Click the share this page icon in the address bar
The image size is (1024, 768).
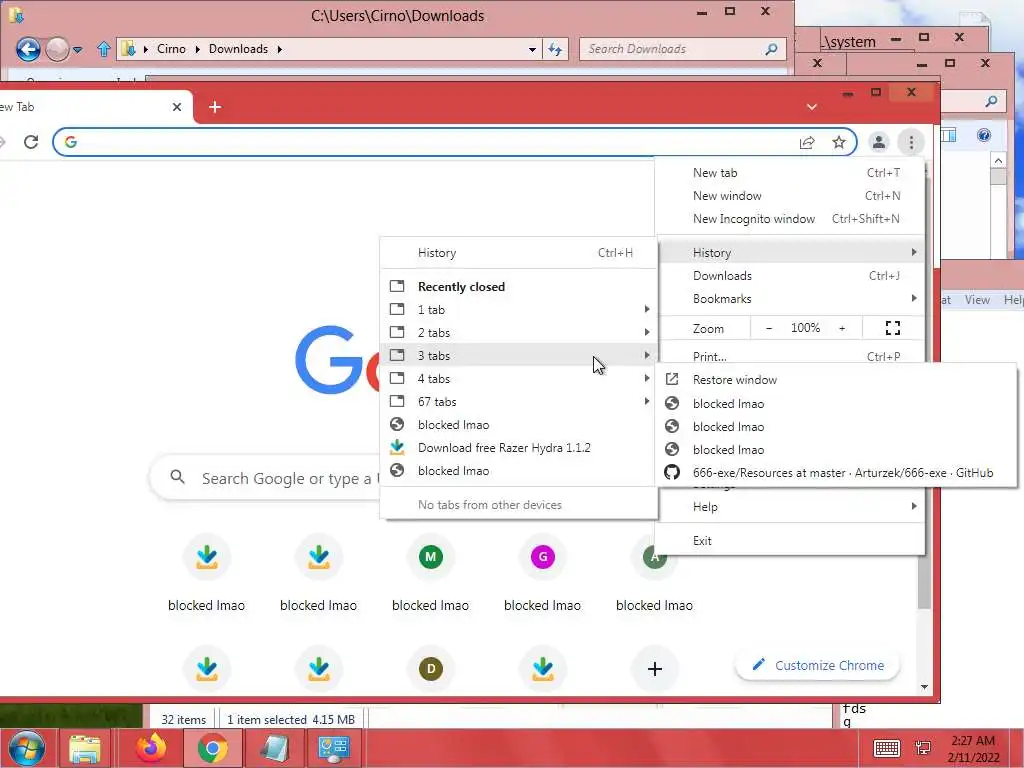[x=807, y=142]
